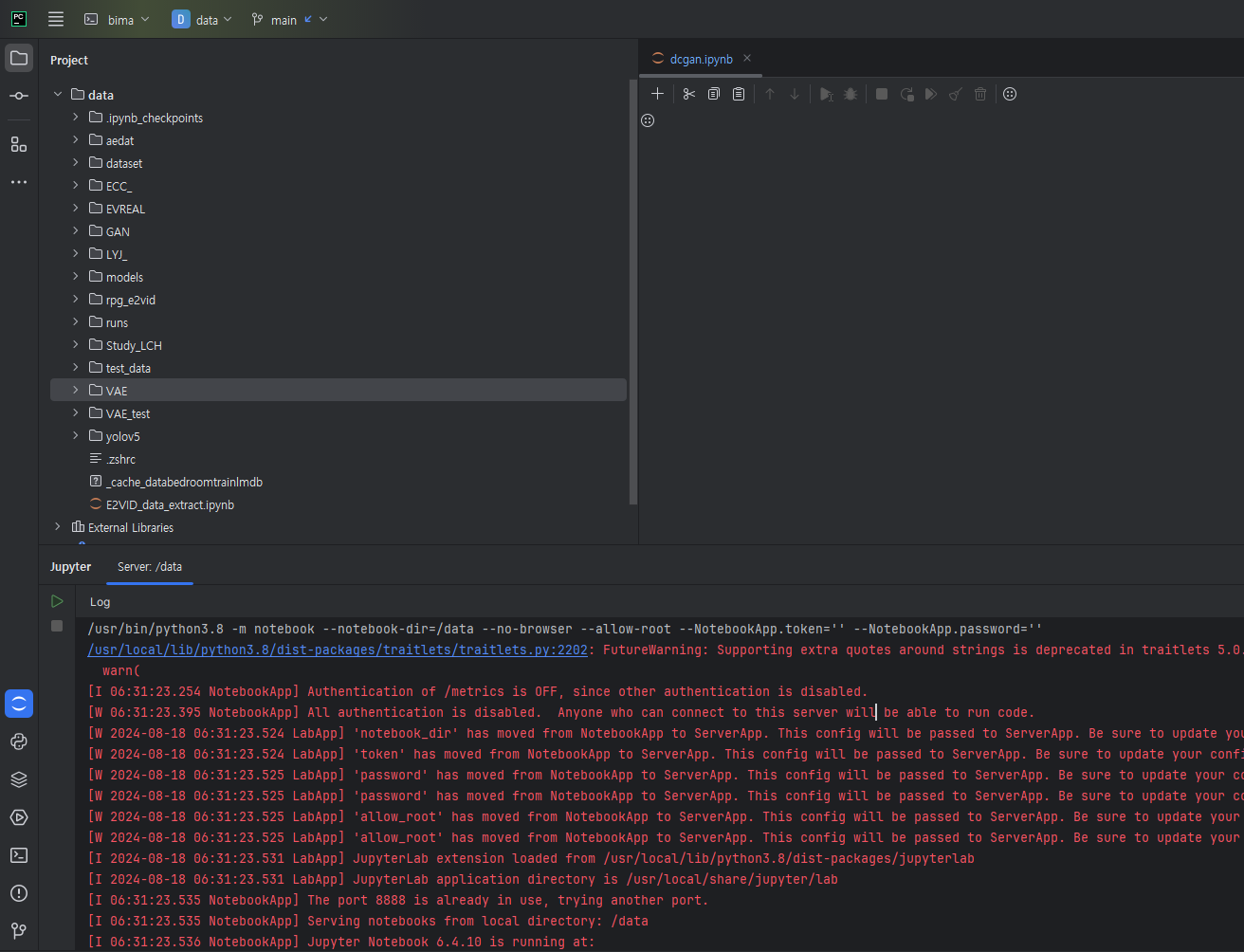The height and width of the screenshot is (952, 1244).
Task: Open the main git branch dropdown
Action: coord(289,19)
